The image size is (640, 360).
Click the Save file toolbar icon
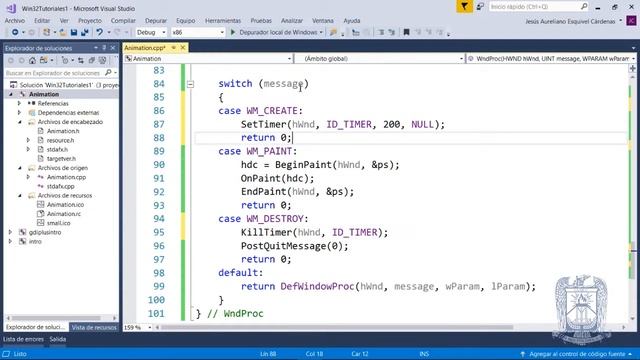(74, 32)
